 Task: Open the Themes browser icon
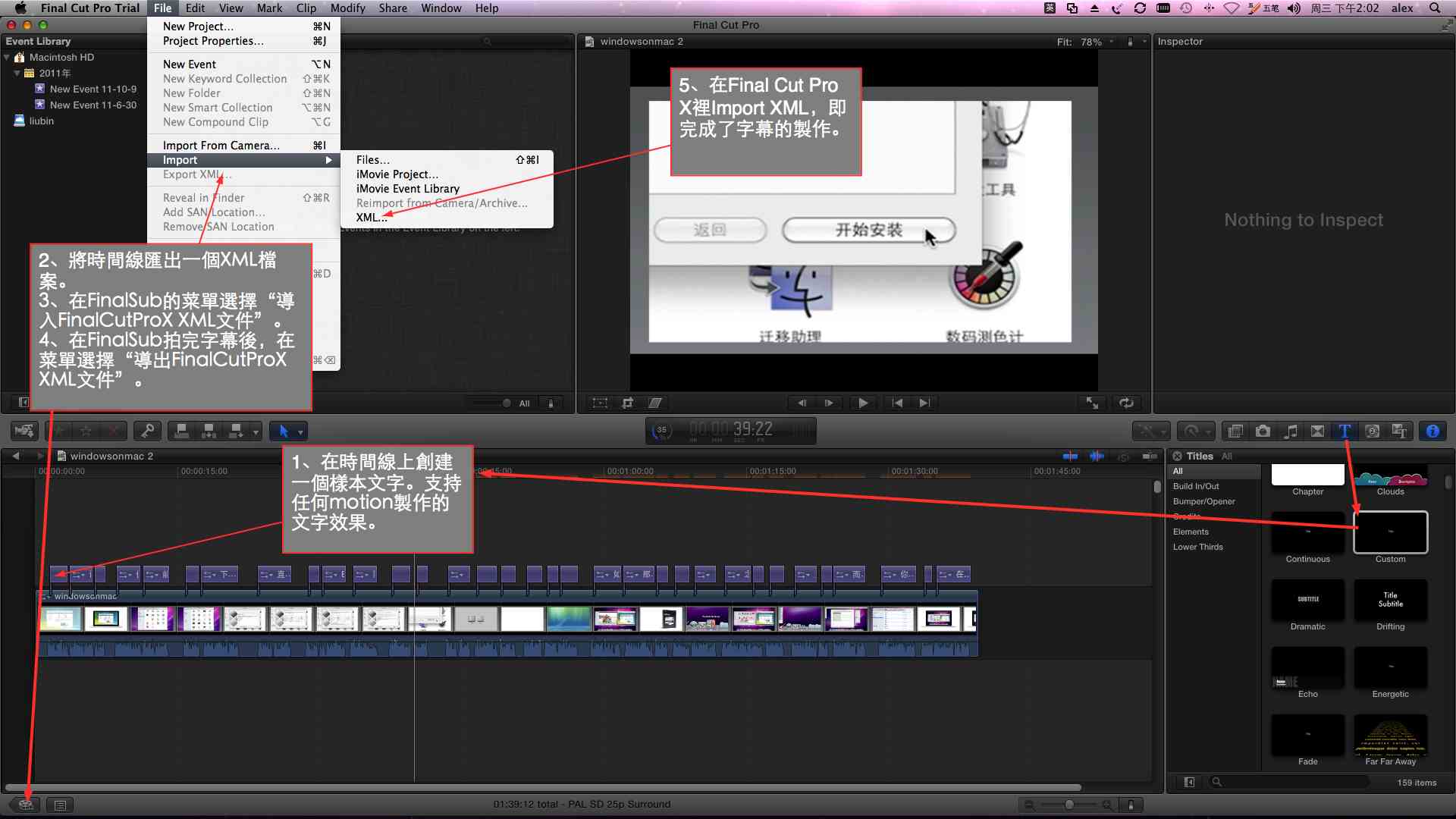pyautogui.click(x=1399, y=431)
